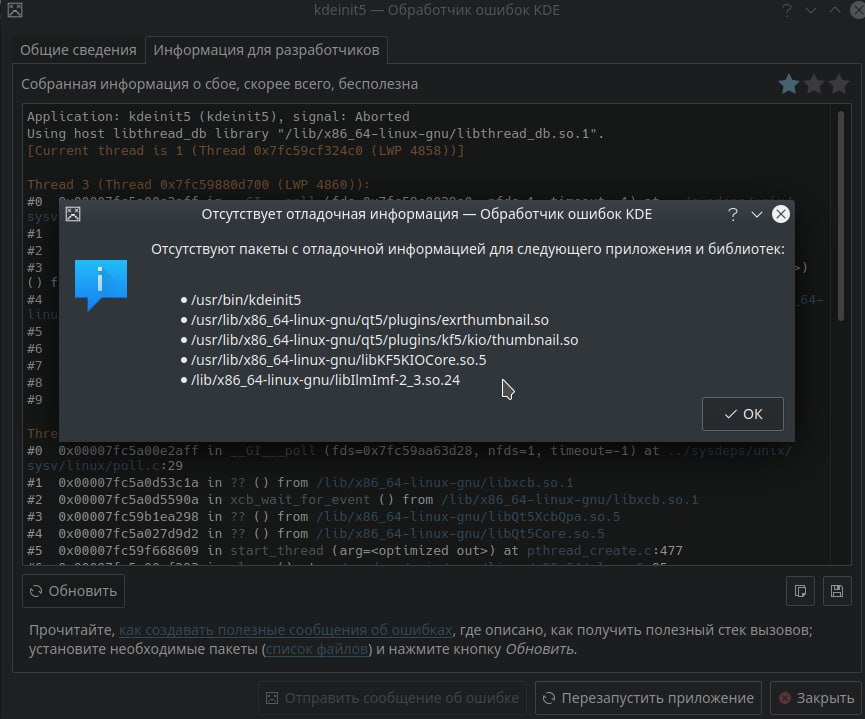Switch to Информация для разработчиков tab
Viewport: 865px width, 719px height.
[266, 50]
